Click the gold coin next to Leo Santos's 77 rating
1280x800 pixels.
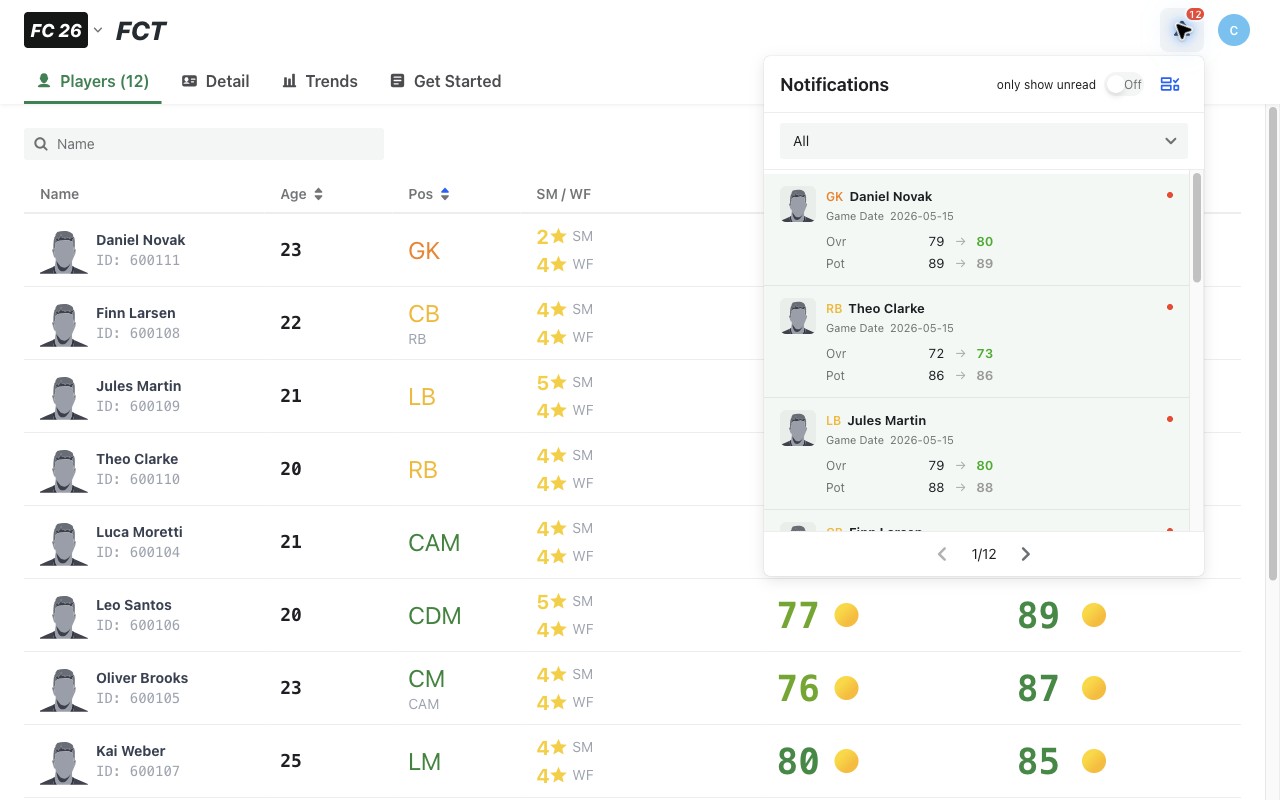click(846, 615)
